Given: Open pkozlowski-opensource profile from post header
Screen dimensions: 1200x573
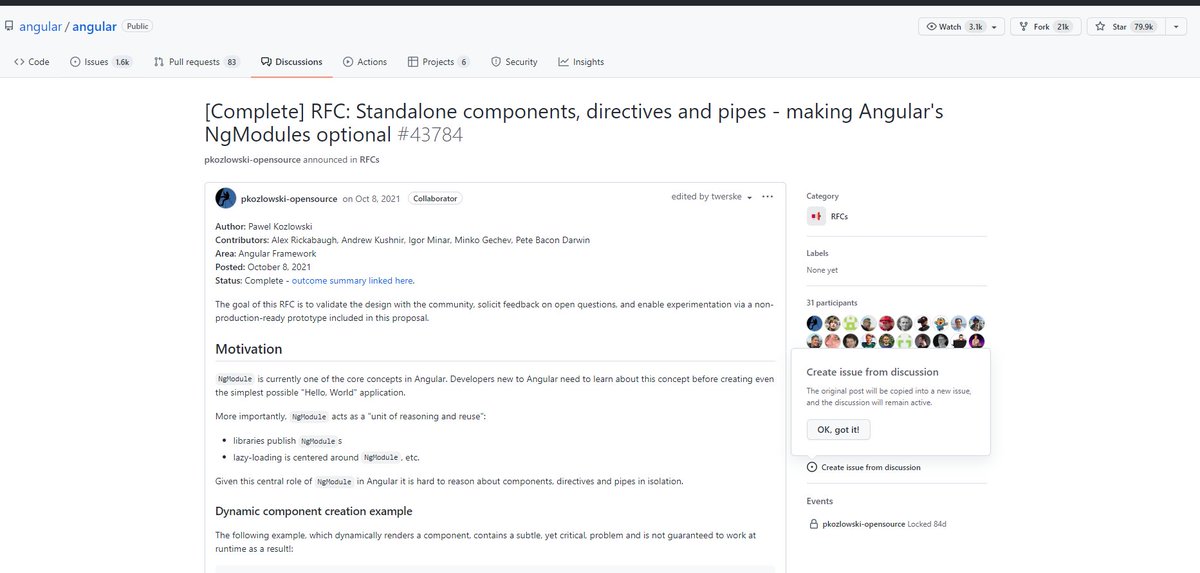Looking at the screenshot, I should pos(289,198).
